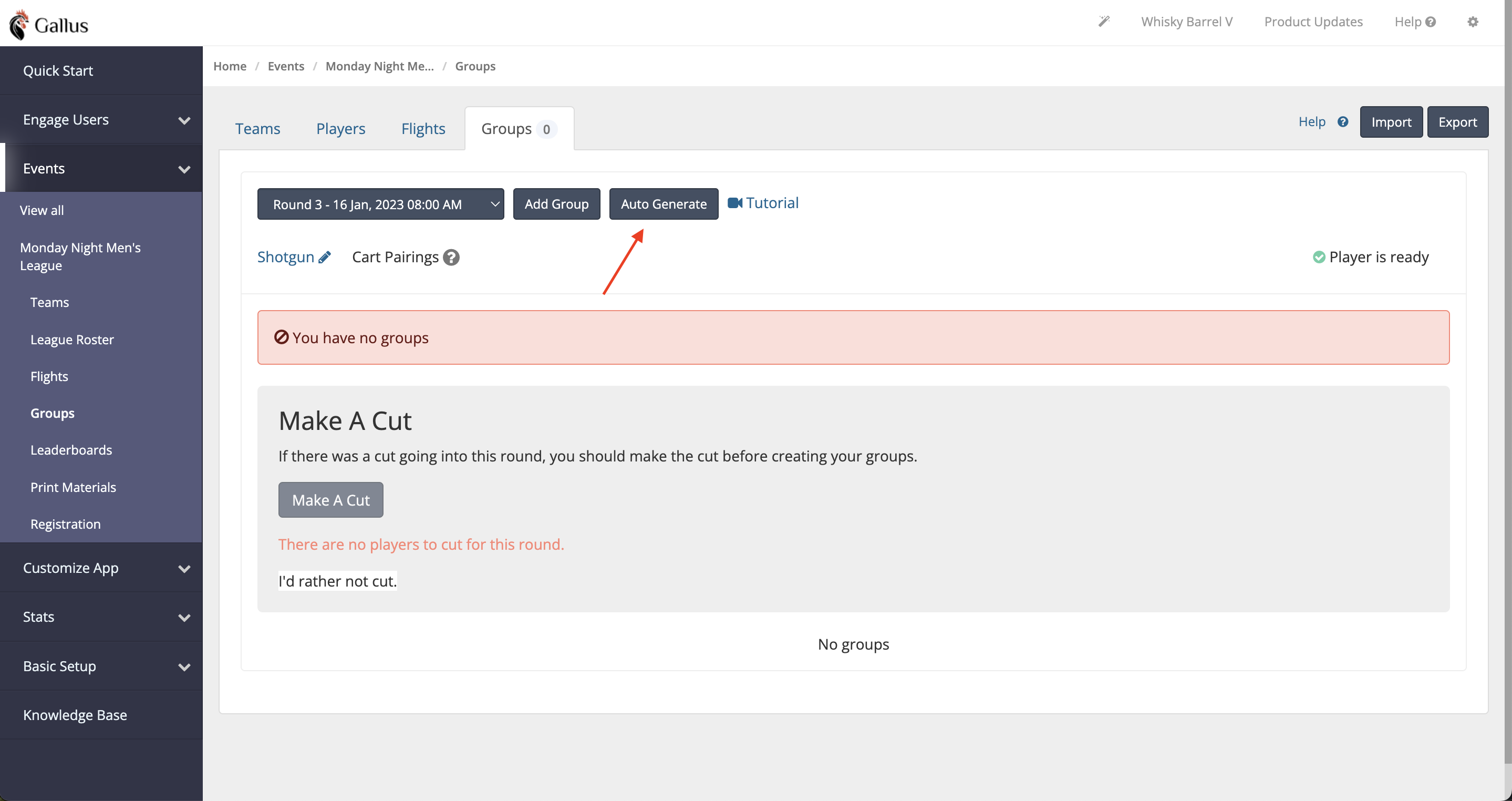The width and height of the screenshot is (1512, 801).
Task: Collapse the Events menu chevron
Action: click(184, 169)
